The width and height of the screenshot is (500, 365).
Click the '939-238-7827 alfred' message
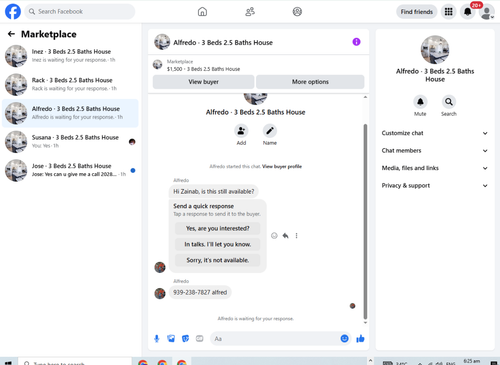click(200, 292)
